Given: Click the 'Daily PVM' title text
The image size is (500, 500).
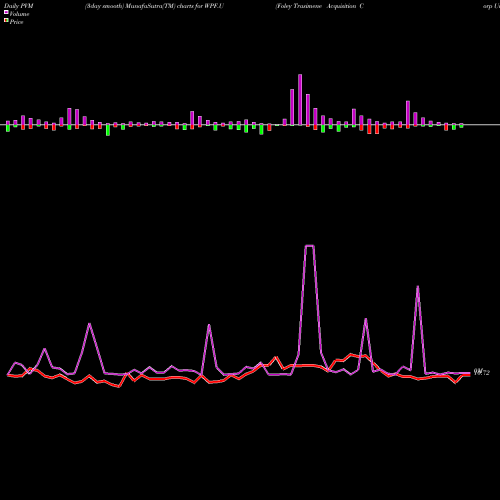Looking at the screenshot, I should pos(19,6).
